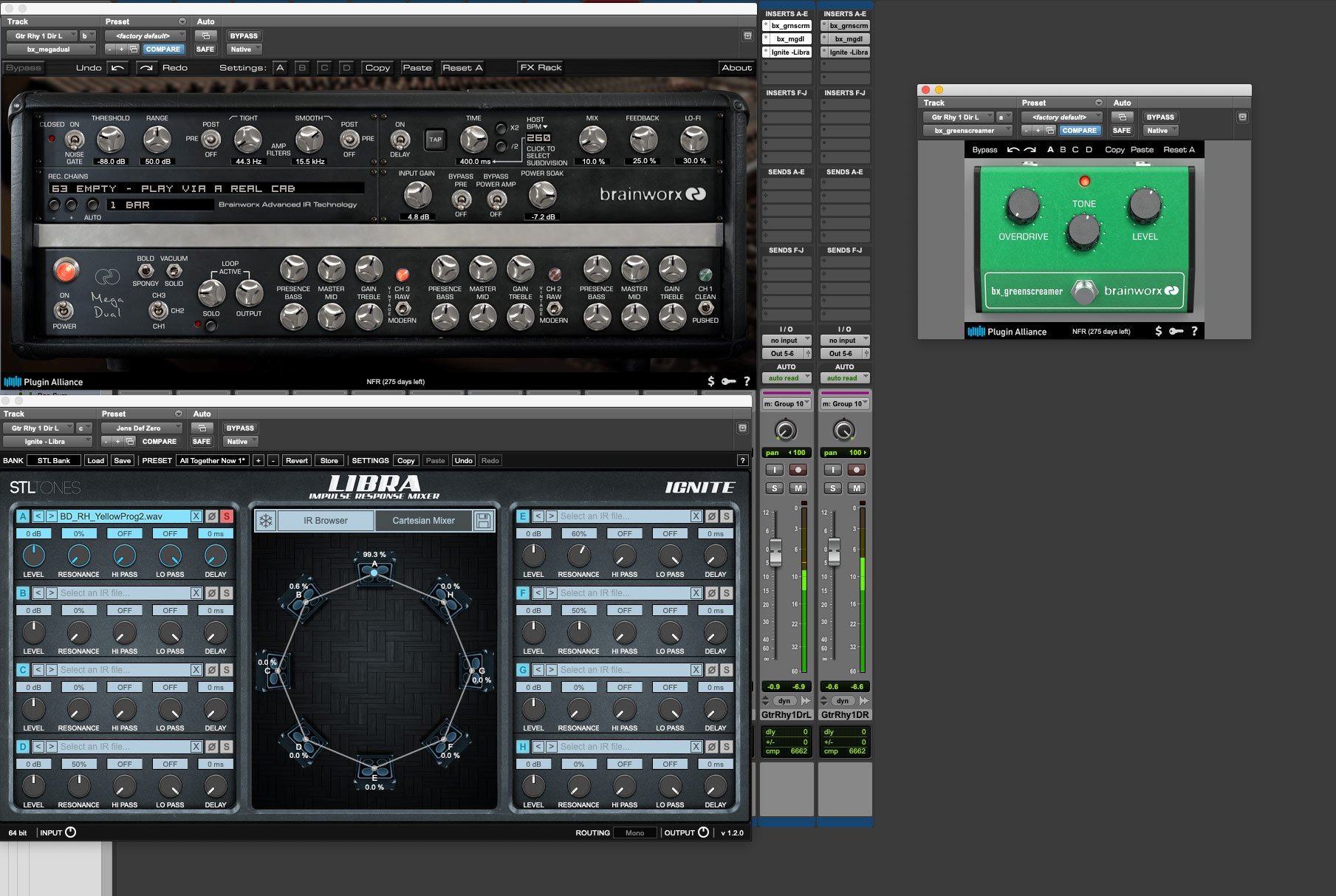
Task: Click the Libra output power icon
Action: coord(704,832)
